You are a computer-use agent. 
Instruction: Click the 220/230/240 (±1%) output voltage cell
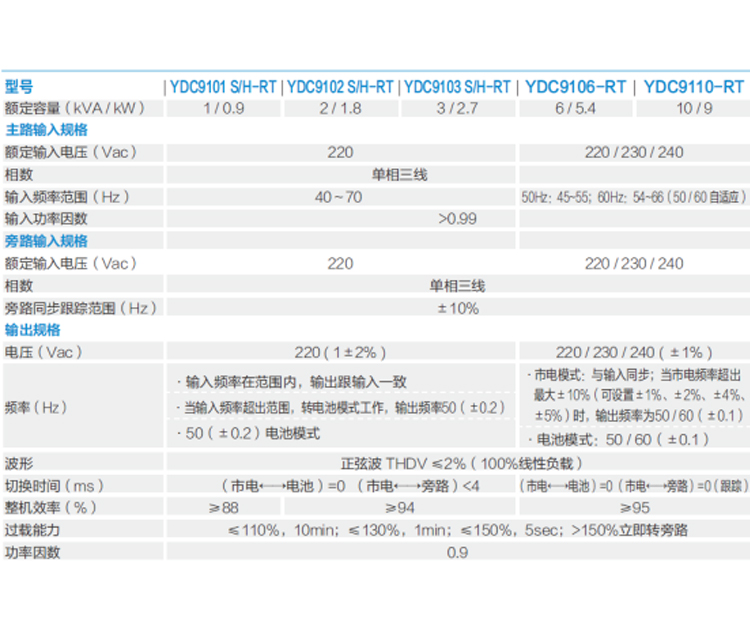tap(634, 353)
